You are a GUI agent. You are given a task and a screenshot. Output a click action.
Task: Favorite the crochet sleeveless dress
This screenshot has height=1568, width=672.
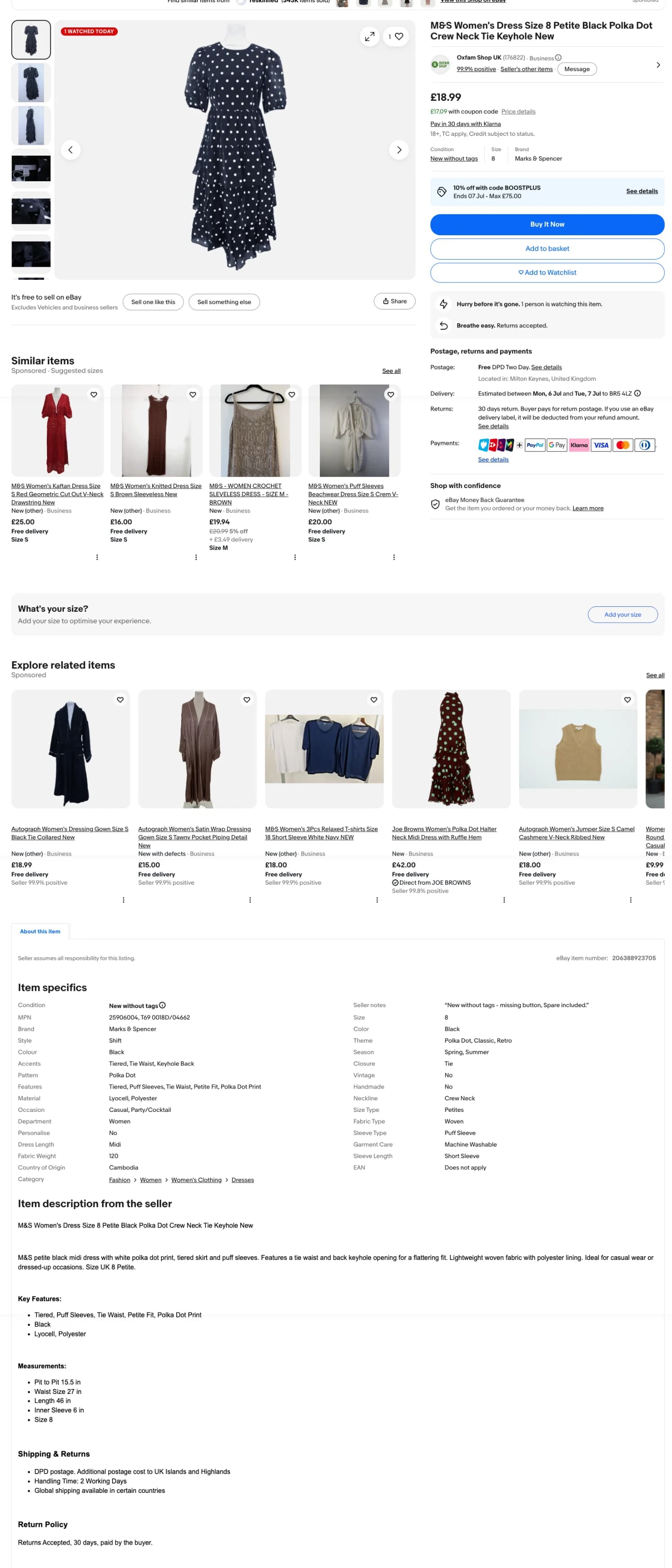click(291, 394)
